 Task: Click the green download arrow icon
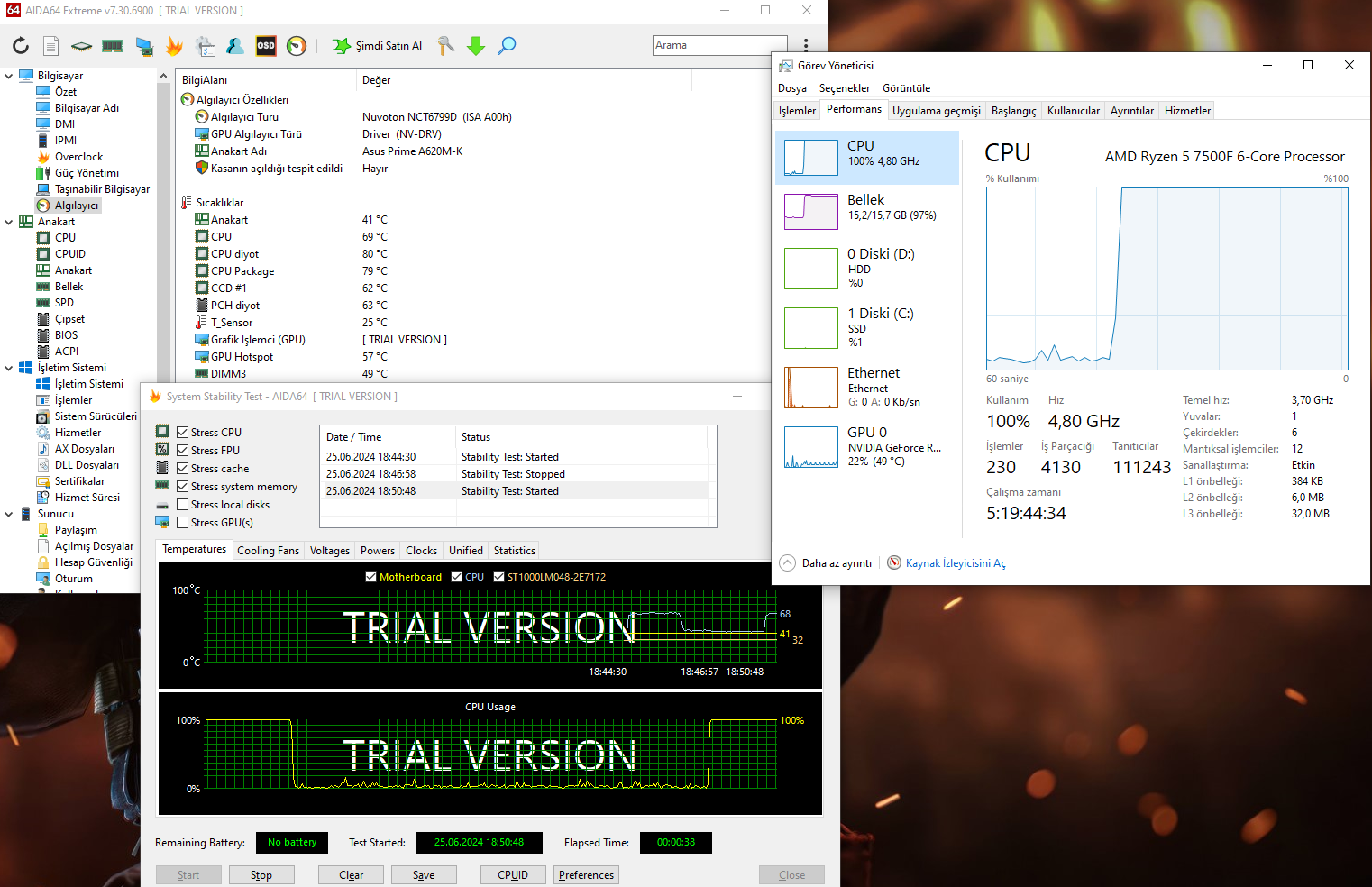476,46
